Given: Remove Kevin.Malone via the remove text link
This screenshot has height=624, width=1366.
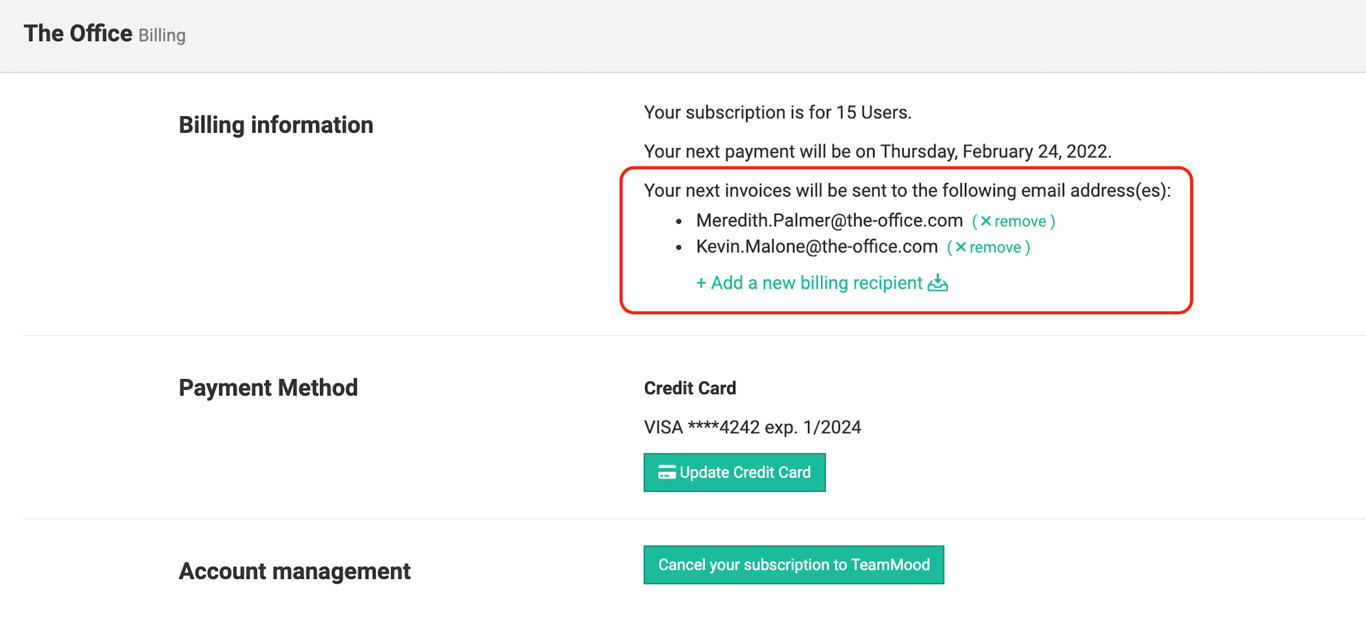Looking at the screenshot, I should click(x=995, y=247).
